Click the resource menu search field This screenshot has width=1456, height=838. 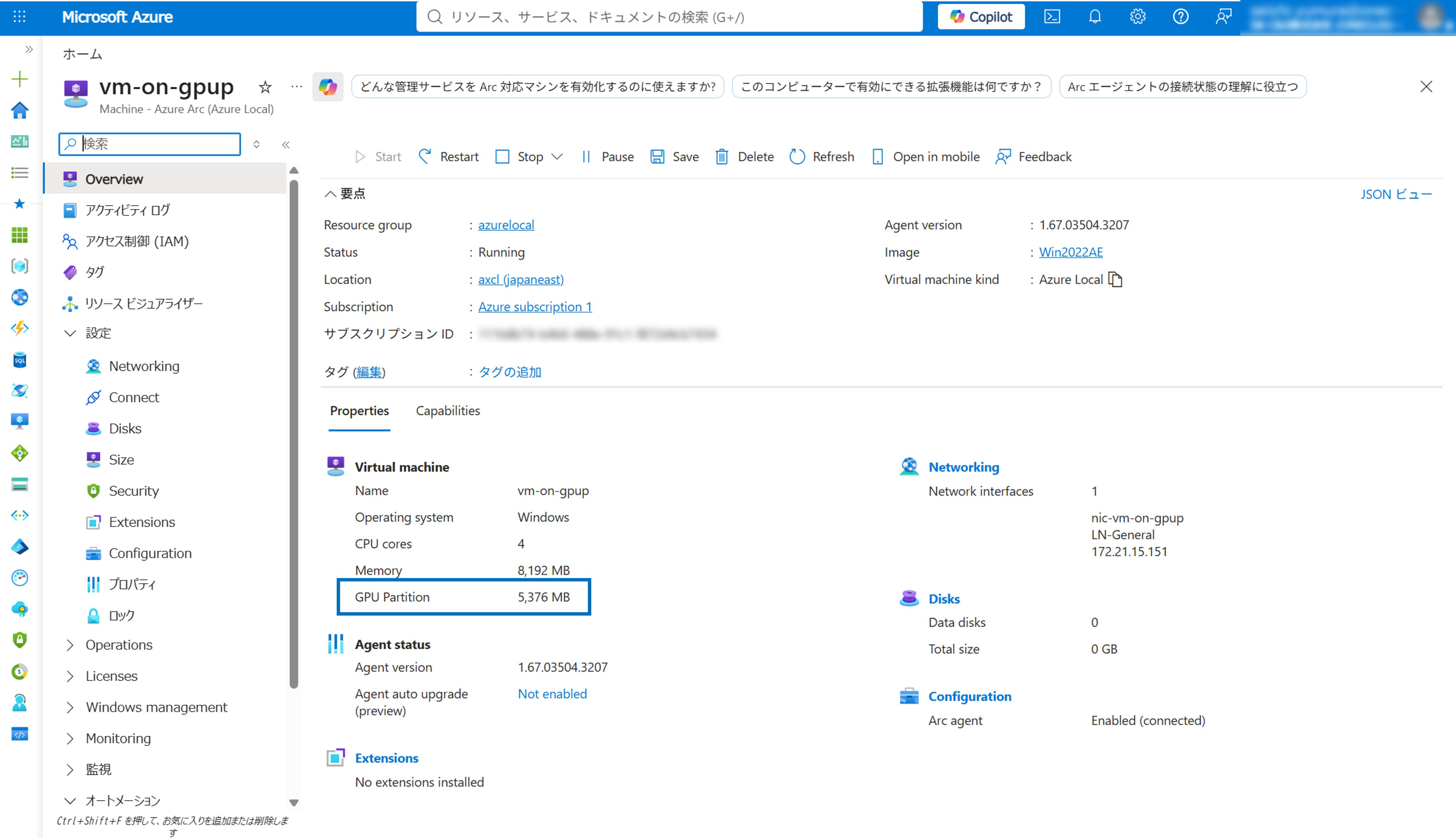[150, 144]
